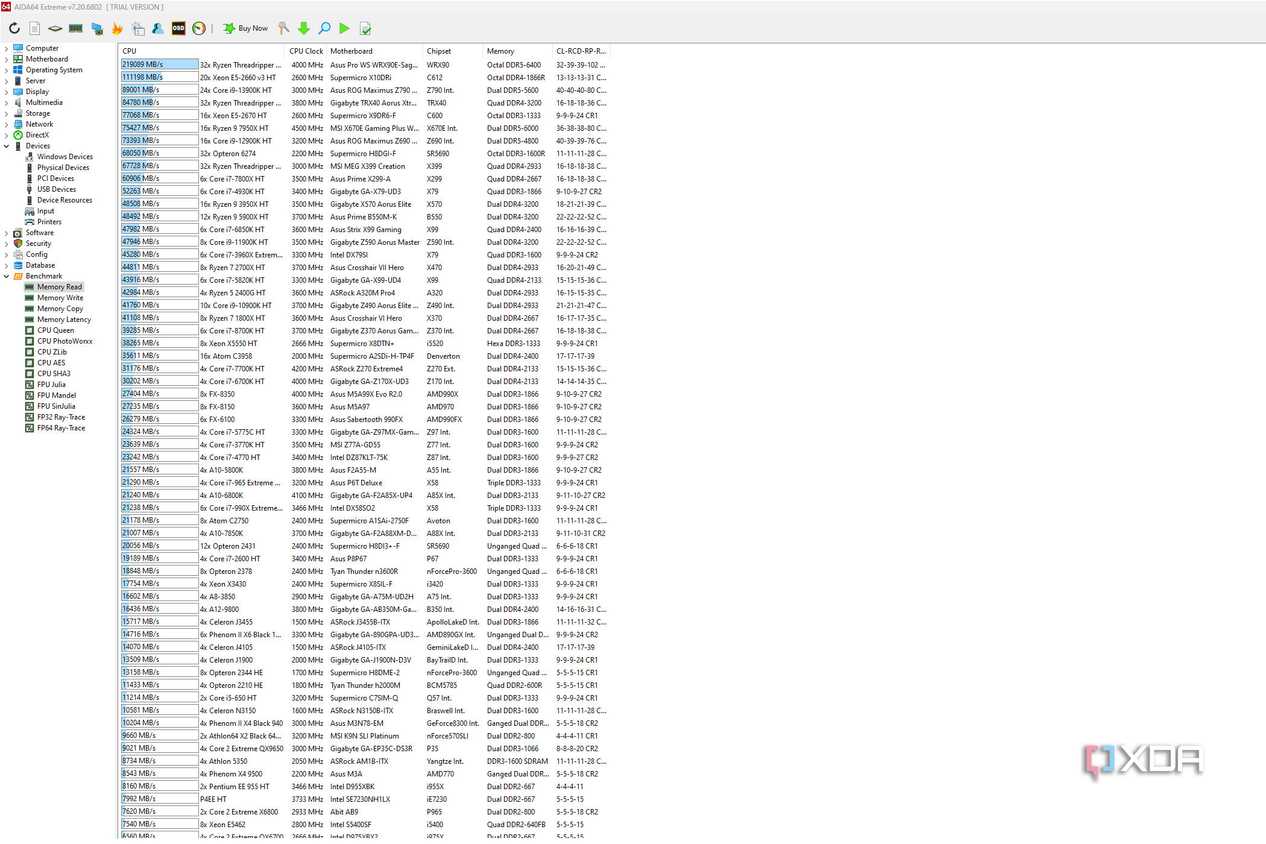The height and width of the screenshot is (844, 1266).
Task: Click the gauge sensor icon in toolbar
Action: pyautogui.click(x=199, y=28)
